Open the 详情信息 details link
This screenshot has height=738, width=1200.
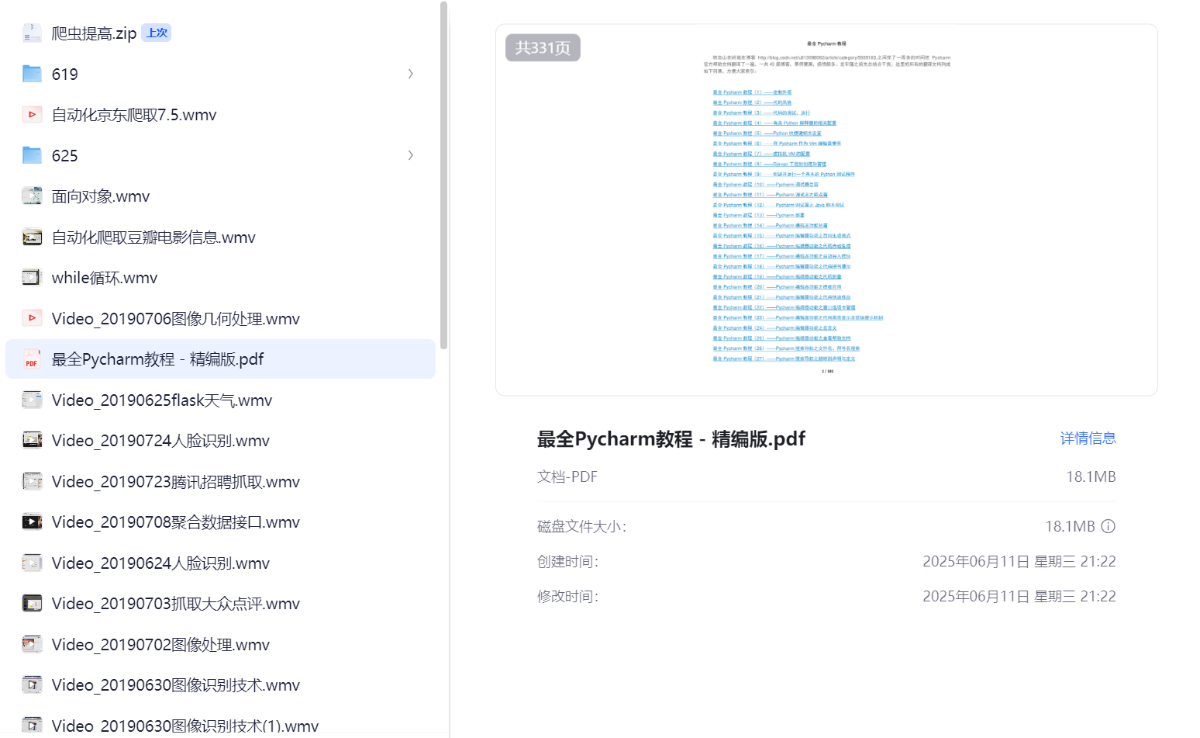1088,438
